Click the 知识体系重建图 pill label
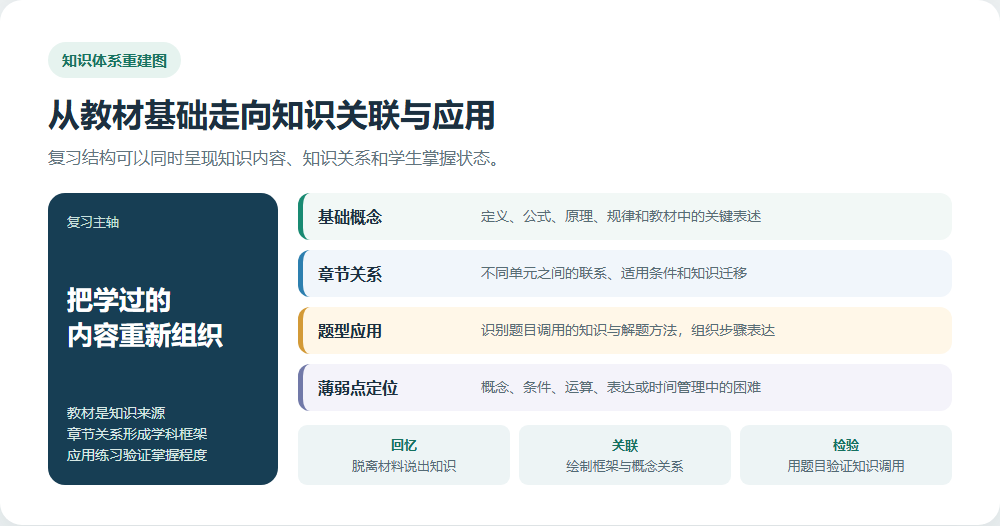This screenshot has width=1000, height=526. [x=114, y=61]
